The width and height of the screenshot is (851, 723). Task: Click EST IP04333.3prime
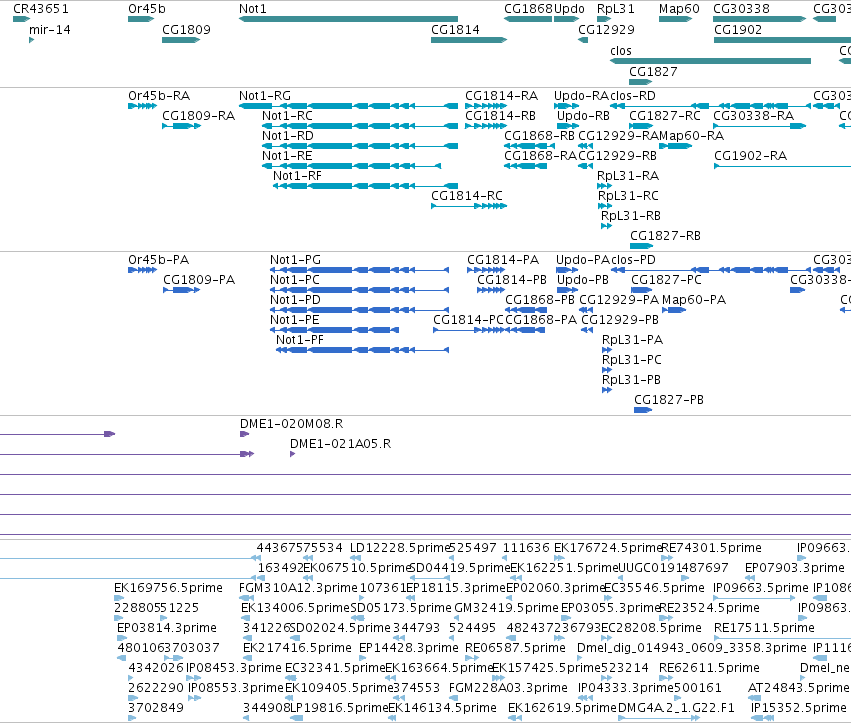584,698
